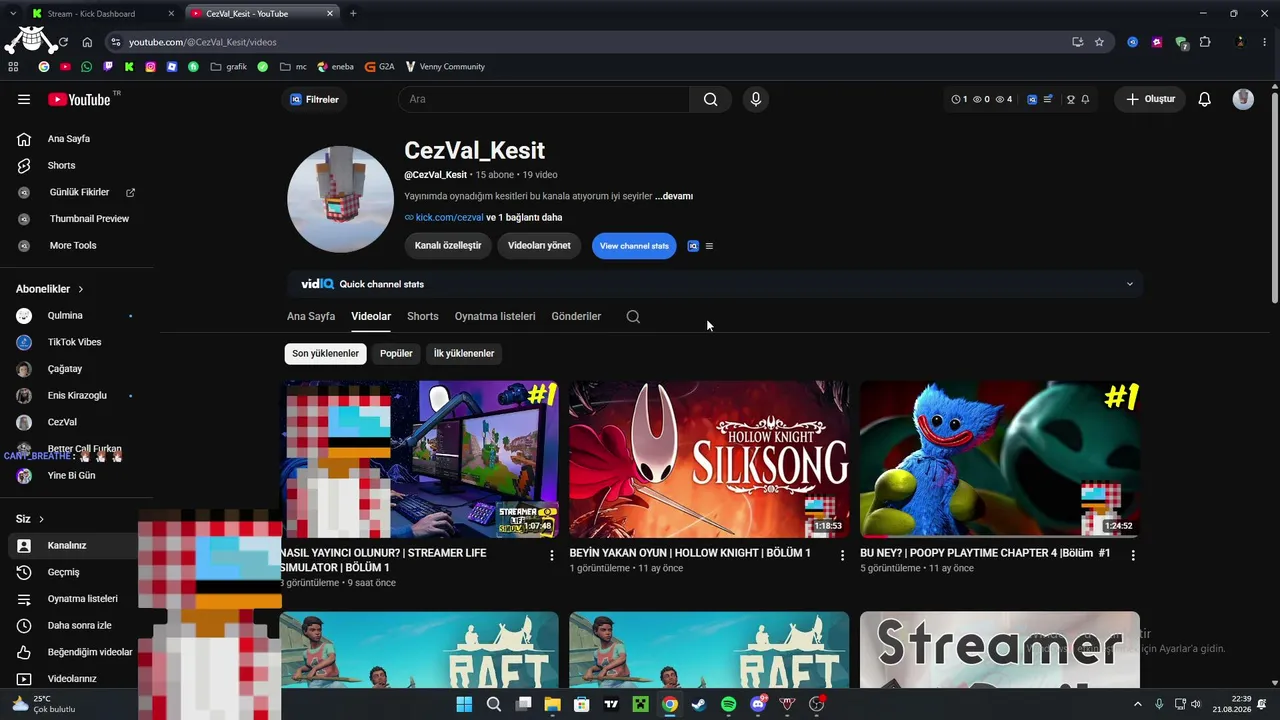Open the account avatar menu

pyautogui.click(x=1243, y=99)
